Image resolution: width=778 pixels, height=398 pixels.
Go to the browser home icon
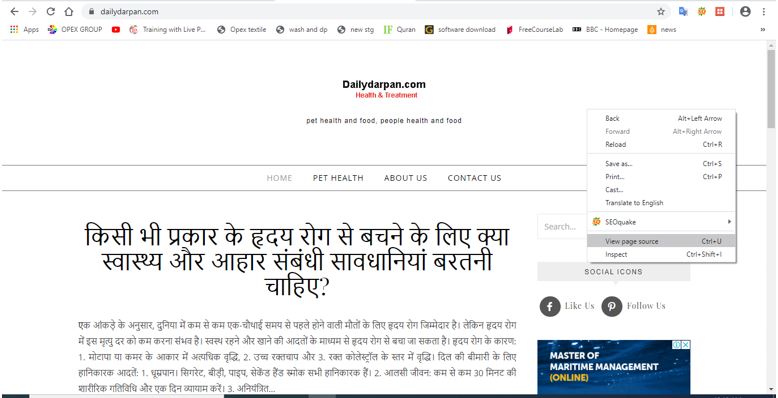tap(69, 11)
